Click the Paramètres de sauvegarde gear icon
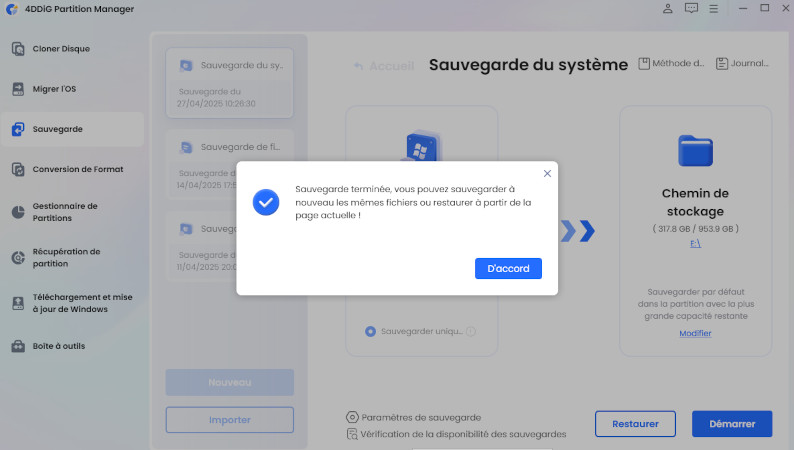 pyautogui.click(x=352, y=418)
